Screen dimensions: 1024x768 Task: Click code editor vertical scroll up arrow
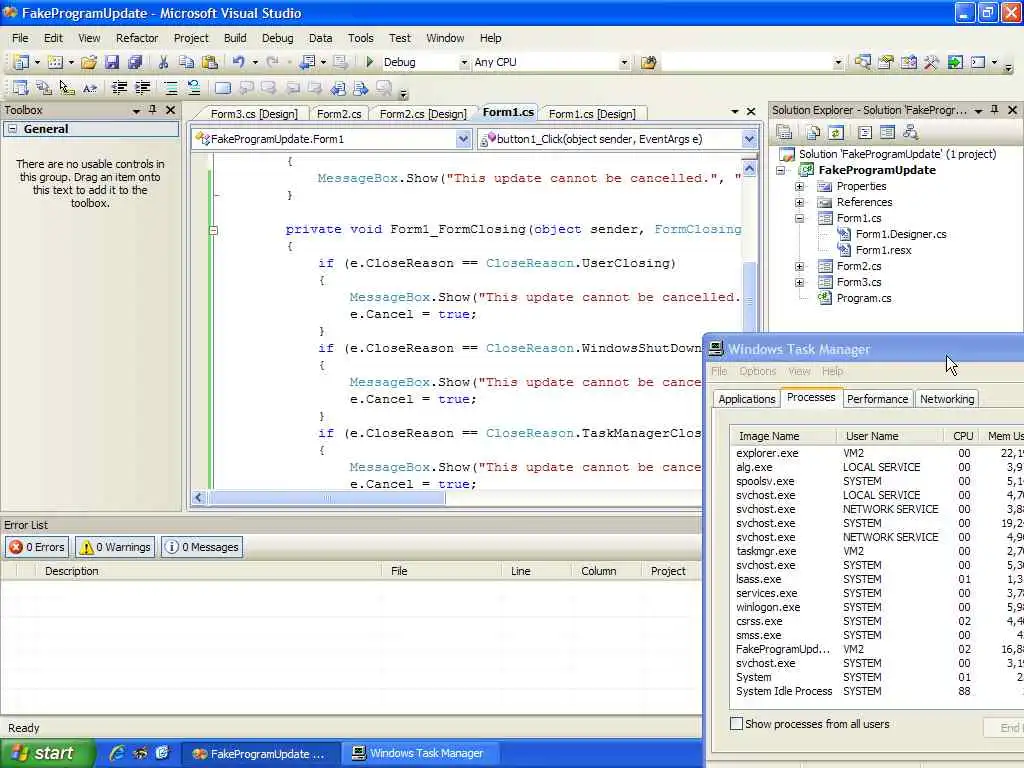click(x=749, y=169)
